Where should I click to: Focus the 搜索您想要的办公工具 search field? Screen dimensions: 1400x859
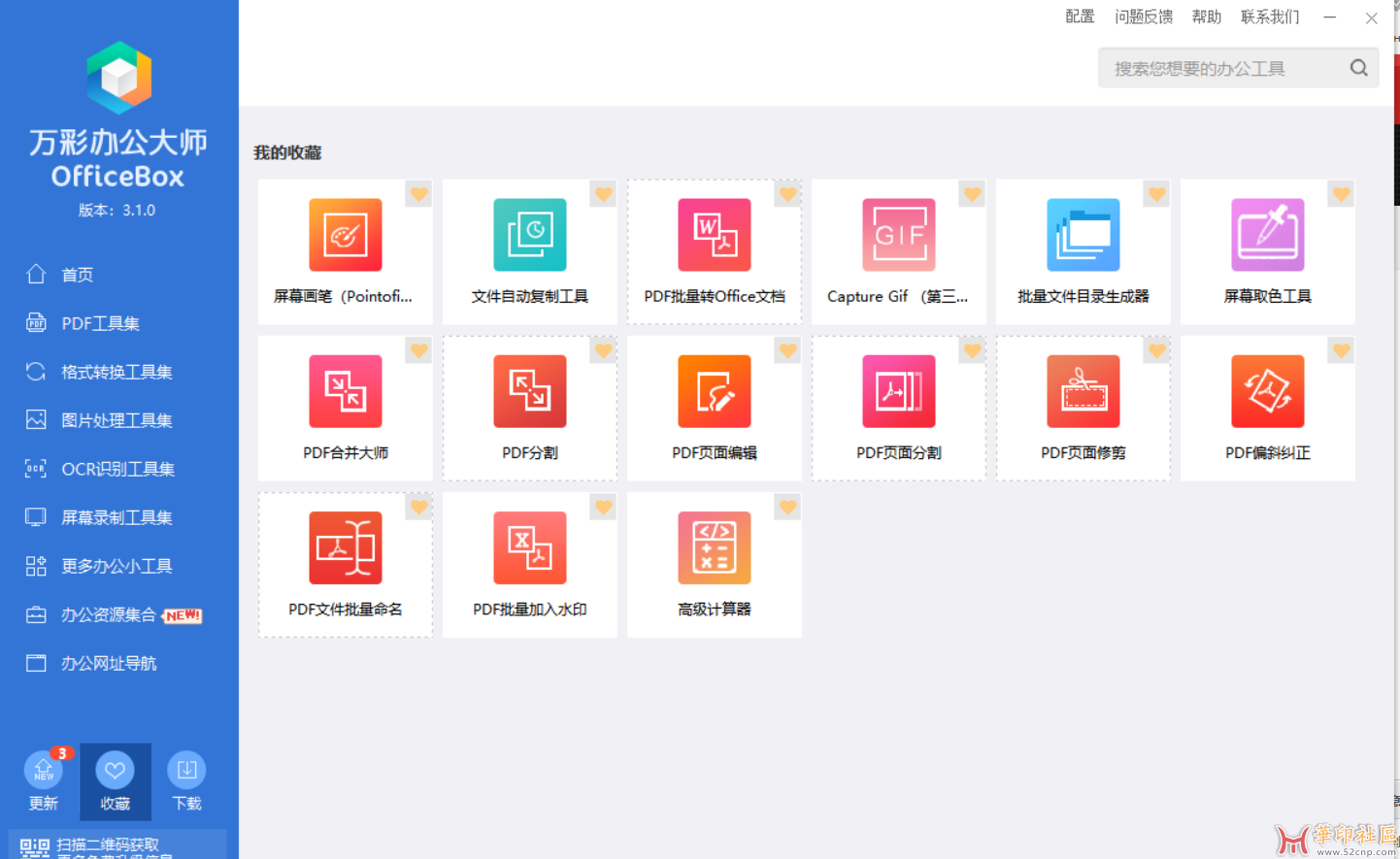pos(1238,68)
